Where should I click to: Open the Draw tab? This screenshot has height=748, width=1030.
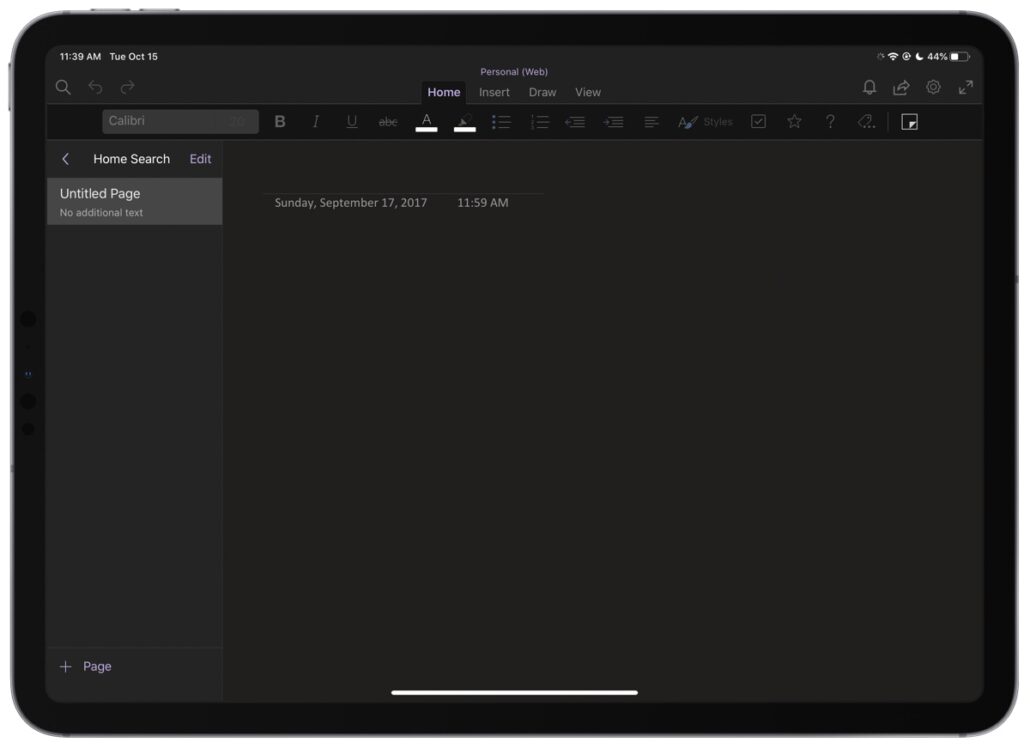pyautogui.click(x=542, y=92)
